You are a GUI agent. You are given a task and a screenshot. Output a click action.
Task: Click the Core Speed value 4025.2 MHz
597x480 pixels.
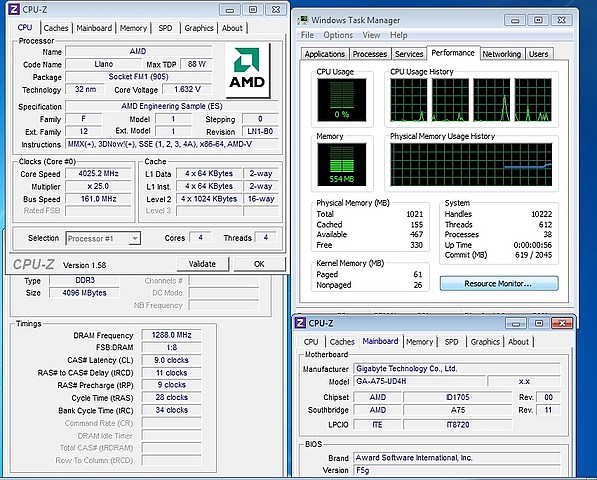(99, 174)
